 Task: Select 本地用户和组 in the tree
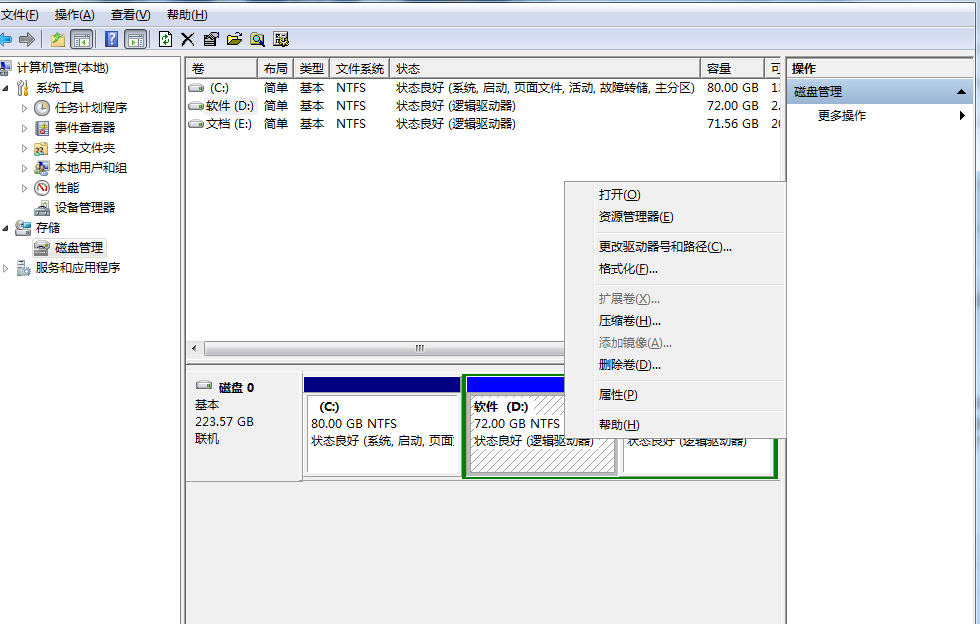[x=91, y=167]
